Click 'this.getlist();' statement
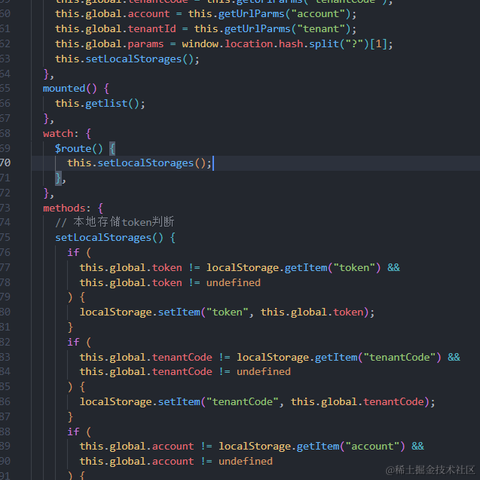This screenshot has width=480, height=480. click(100, 104)
